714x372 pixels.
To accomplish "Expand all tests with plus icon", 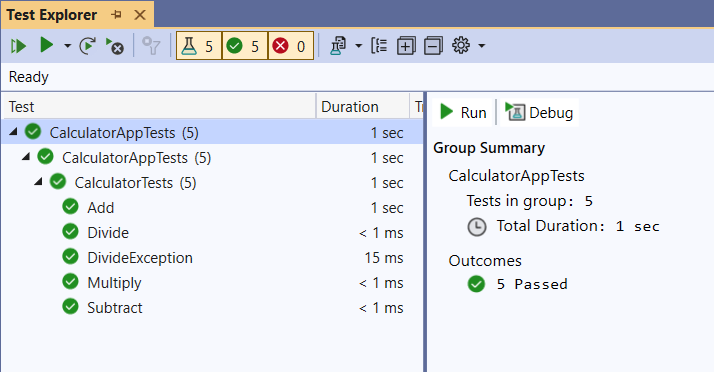I will click(x=406, y=46).
